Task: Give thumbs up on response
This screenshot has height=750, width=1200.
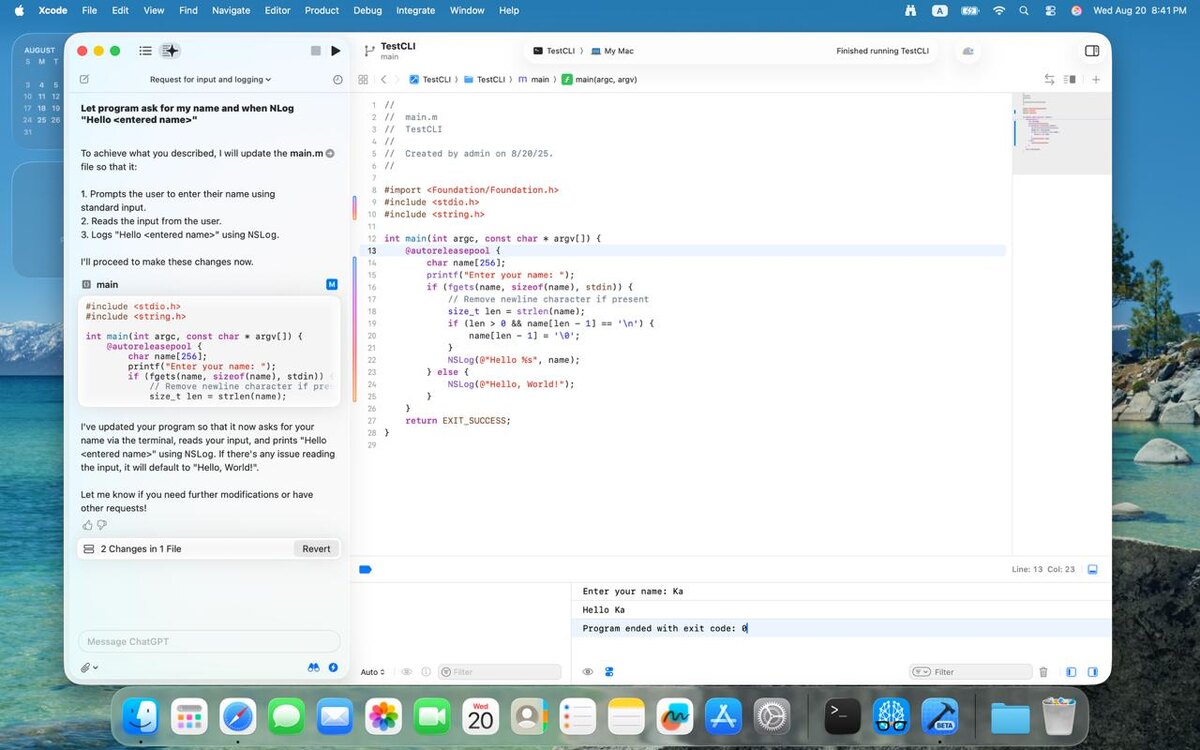Action: pos(87,525)
